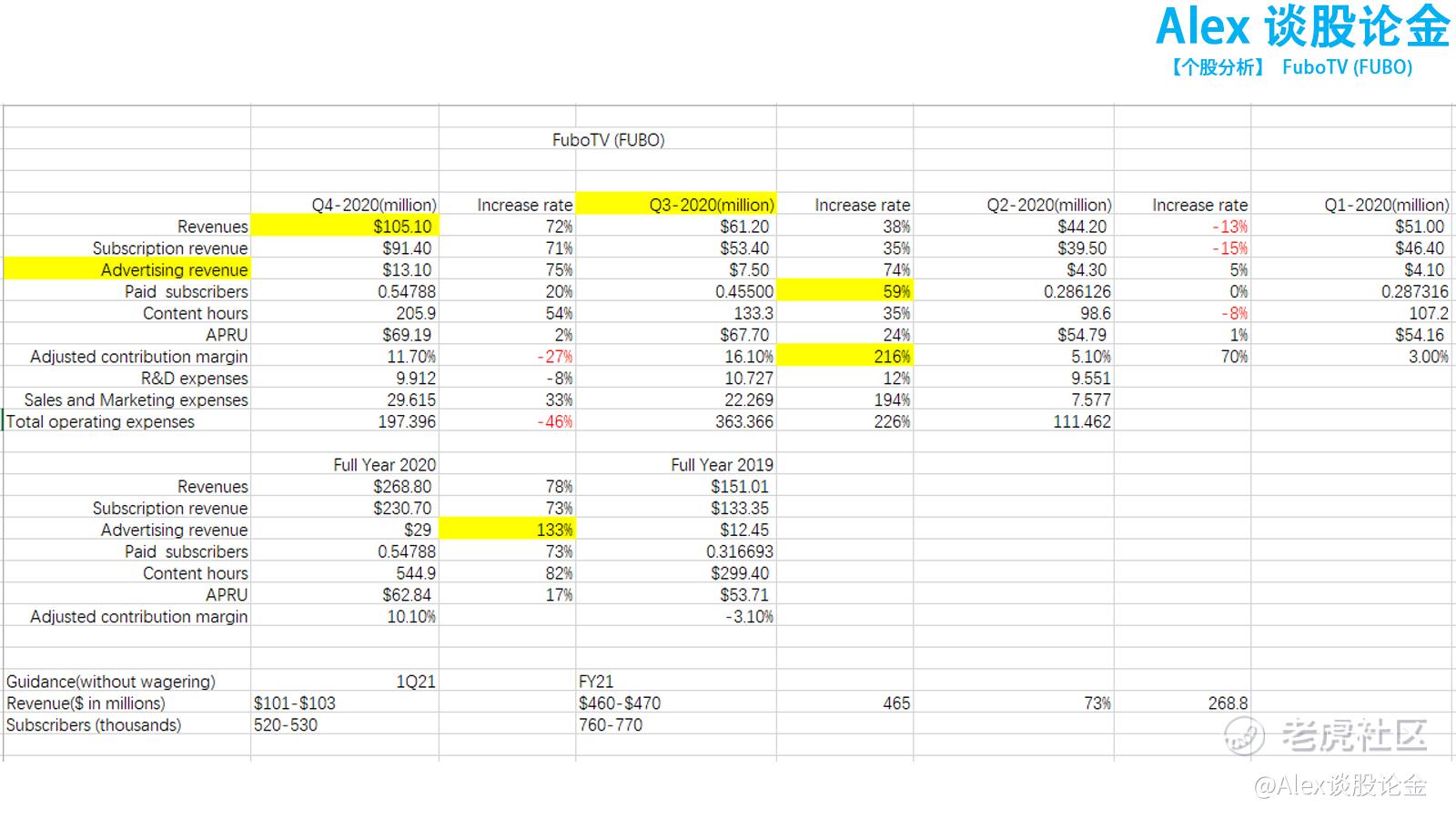Select the highlighted 59% cell
Image resolution: width=1456 pixels, height=819 pixels.
pos(844,292)
